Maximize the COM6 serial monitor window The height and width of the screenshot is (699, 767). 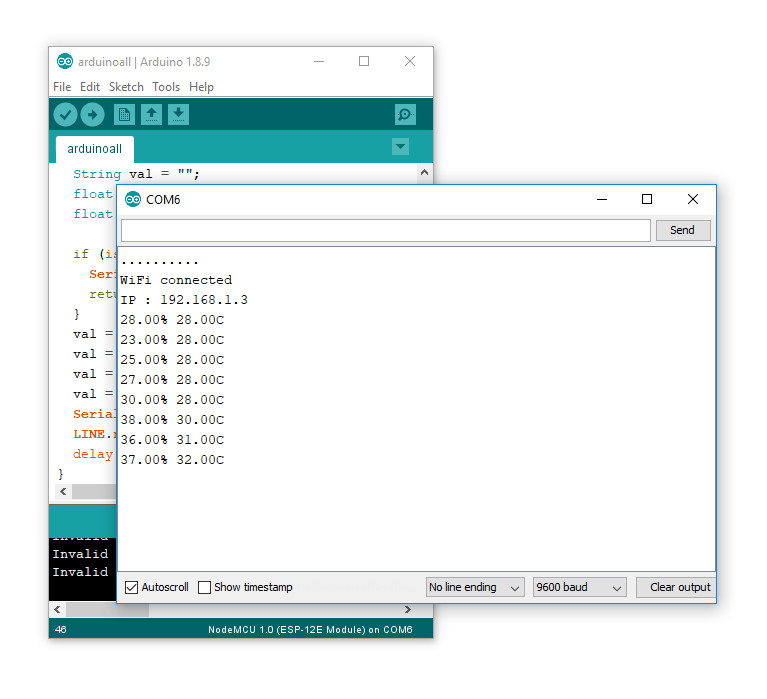(647, 199)
